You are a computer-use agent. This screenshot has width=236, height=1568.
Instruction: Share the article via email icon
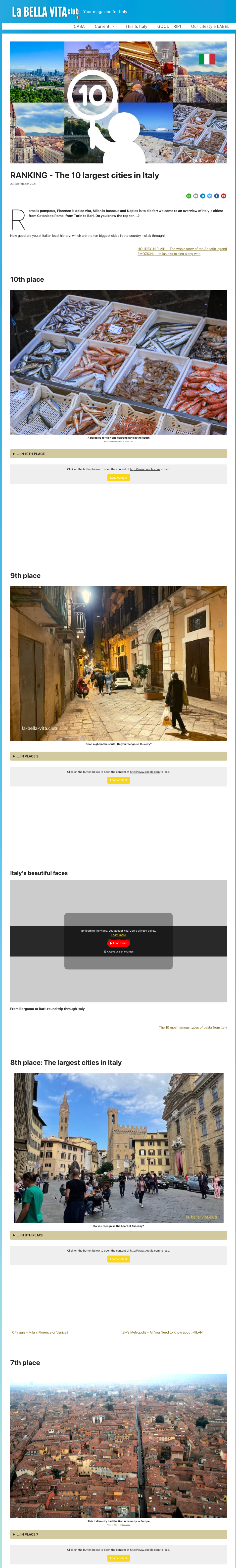[x=196, y=196]
